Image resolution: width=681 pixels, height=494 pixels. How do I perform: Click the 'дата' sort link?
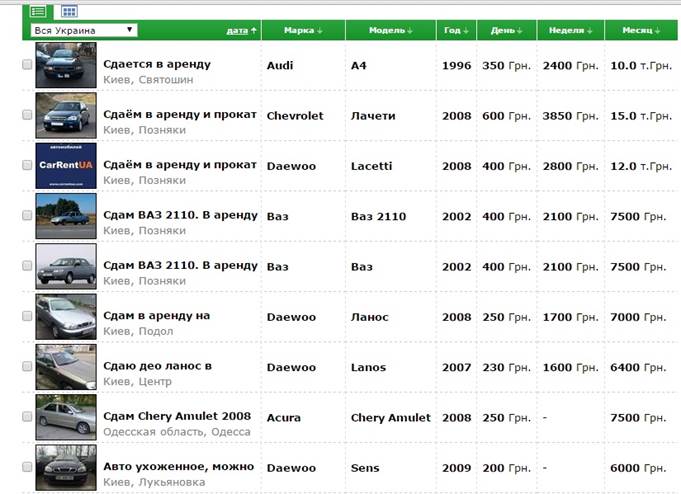coord(240,31)
